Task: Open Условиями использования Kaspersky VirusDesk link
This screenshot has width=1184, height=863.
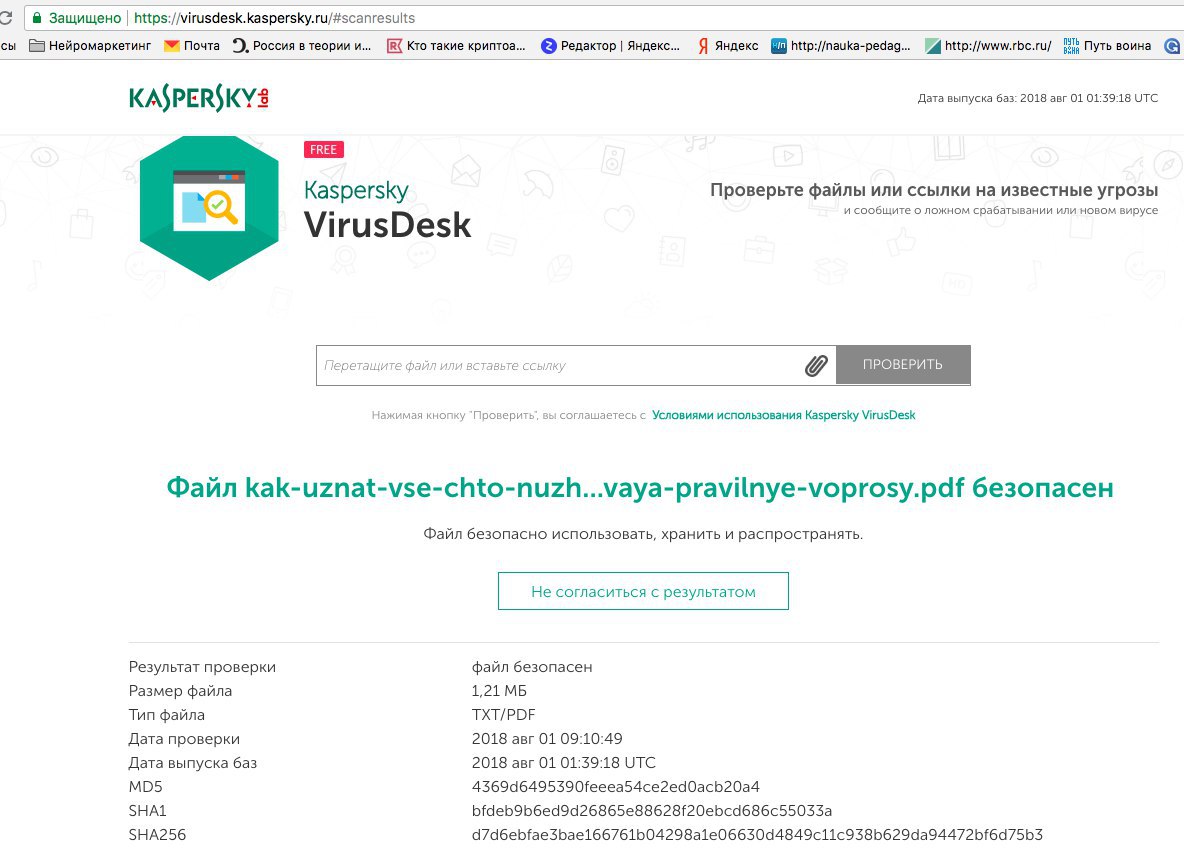Action: coord(784,415)
